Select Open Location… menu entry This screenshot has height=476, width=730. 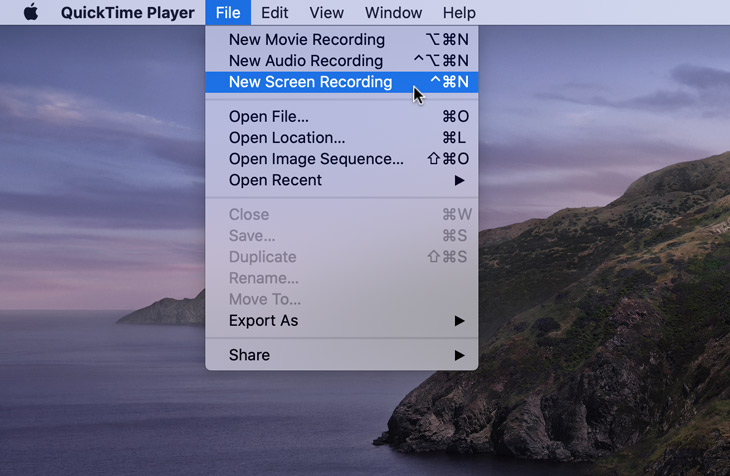coord(286,138)
